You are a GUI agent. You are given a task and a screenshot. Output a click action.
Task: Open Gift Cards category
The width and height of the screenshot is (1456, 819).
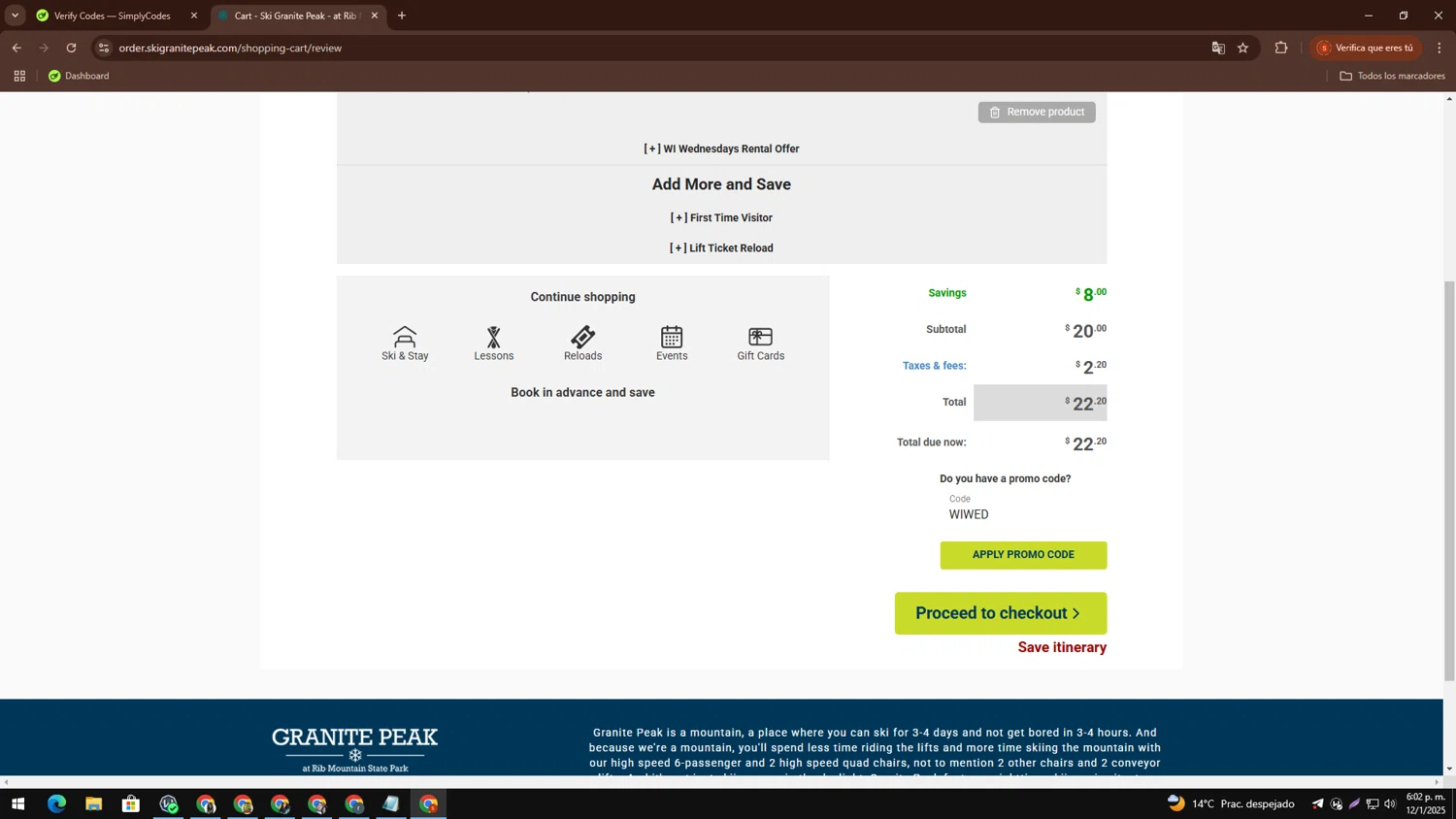pos(761,344)
